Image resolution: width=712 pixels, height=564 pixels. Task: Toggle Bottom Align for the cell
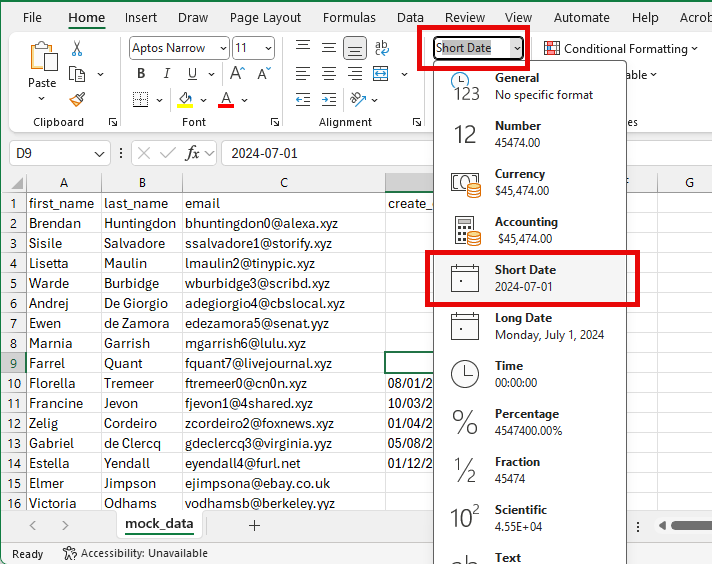click(354, 48)
